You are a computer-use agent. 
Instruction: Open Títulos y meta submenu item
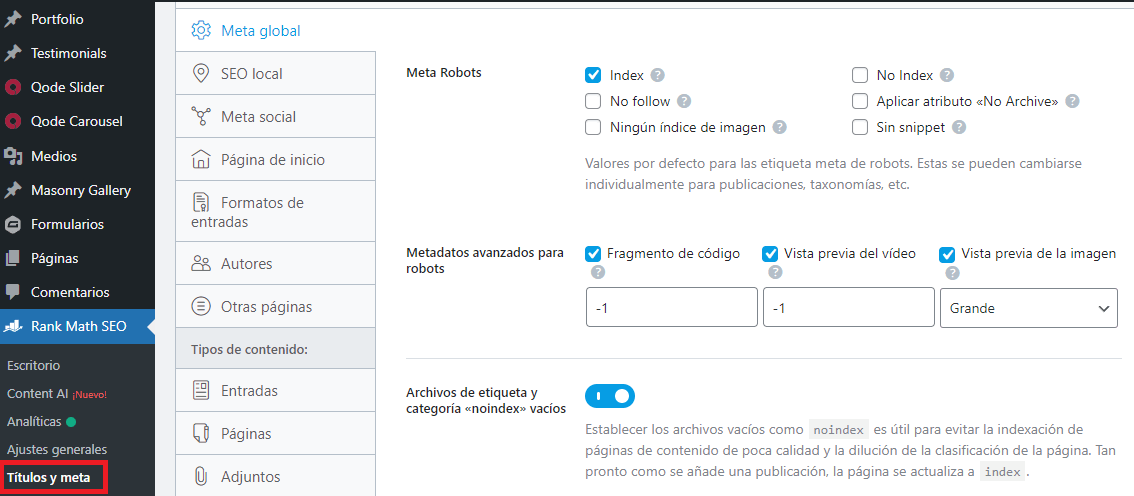[x=48, y=477]
